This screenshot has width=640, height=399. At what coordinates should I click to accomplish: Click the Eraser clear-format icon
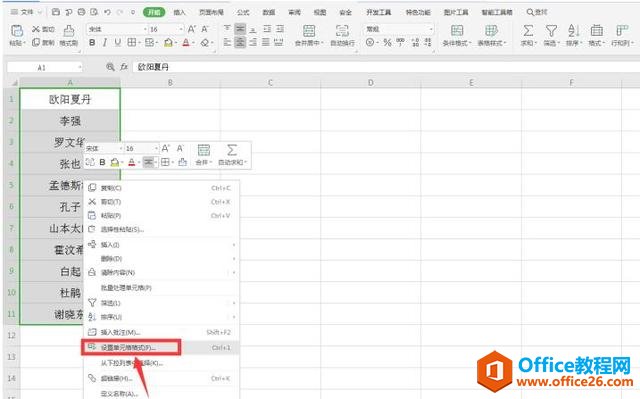click(x=205, y=42)
